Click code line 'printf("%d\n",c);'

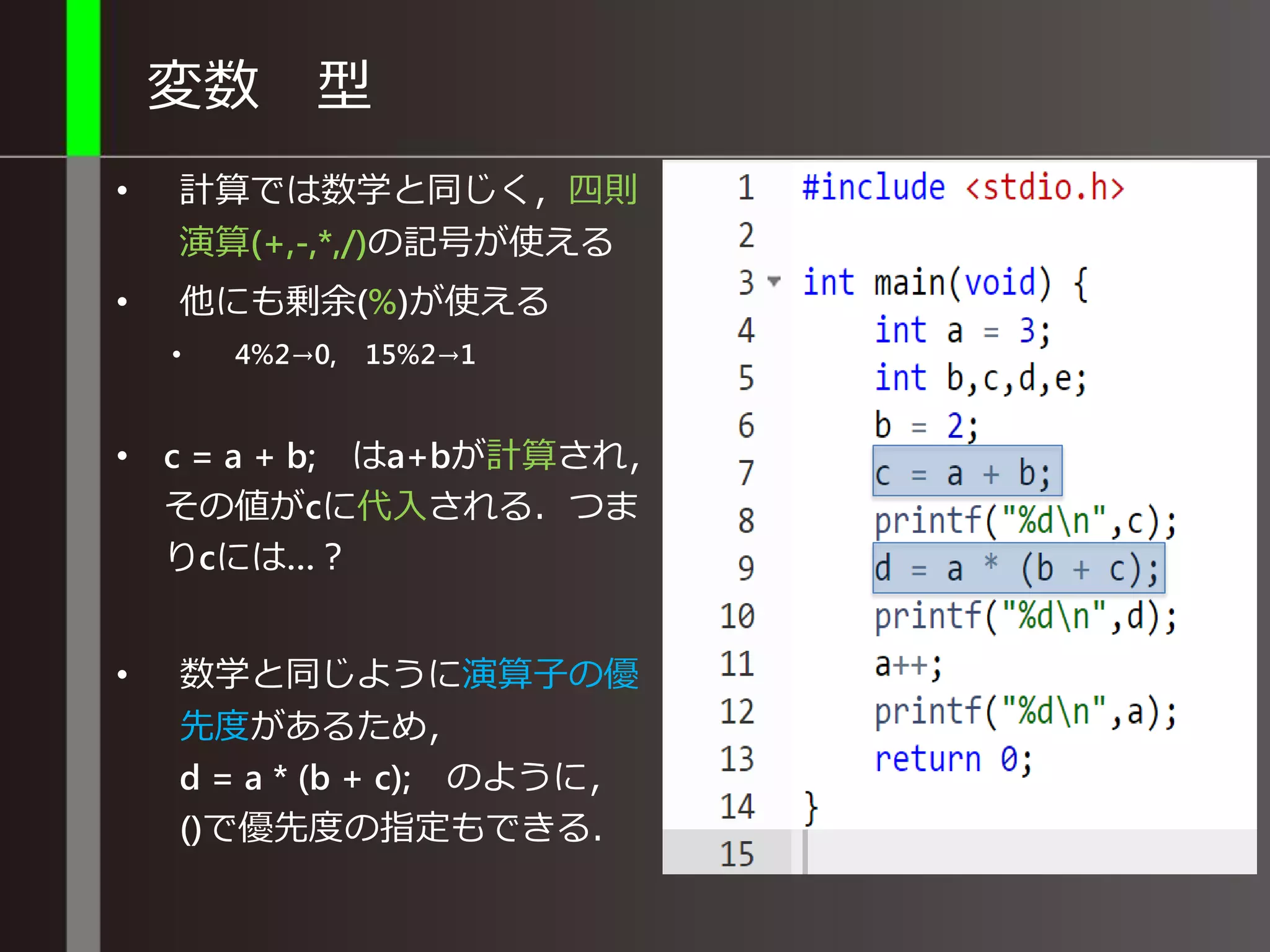[1025, 521]
